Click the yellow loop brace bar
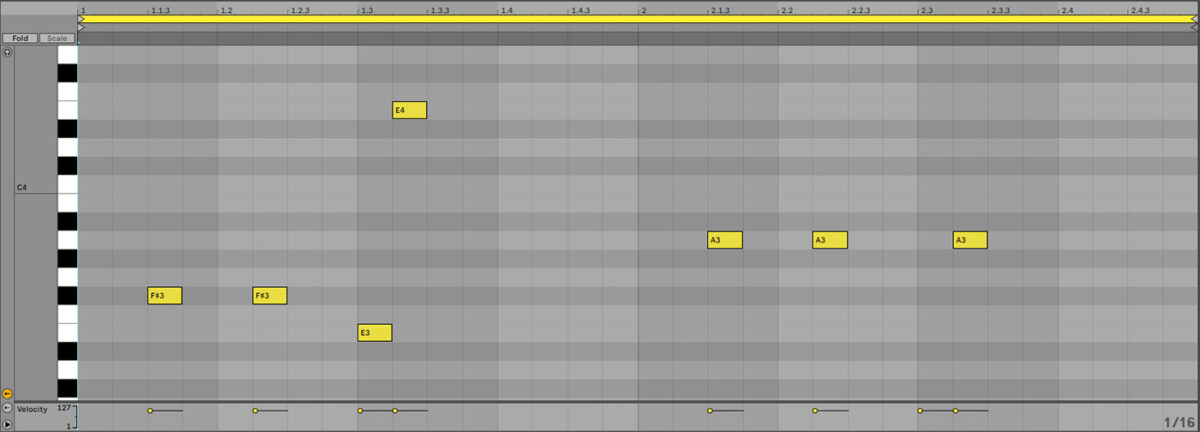The image size is (1200, 432). (x=638, y=18)
